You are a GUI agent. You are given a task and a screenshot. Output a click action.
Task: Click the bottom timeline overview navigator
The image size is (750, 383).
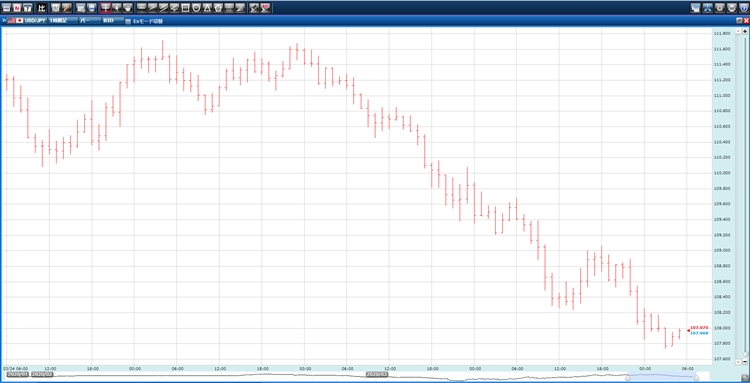[x=352, y=377]
